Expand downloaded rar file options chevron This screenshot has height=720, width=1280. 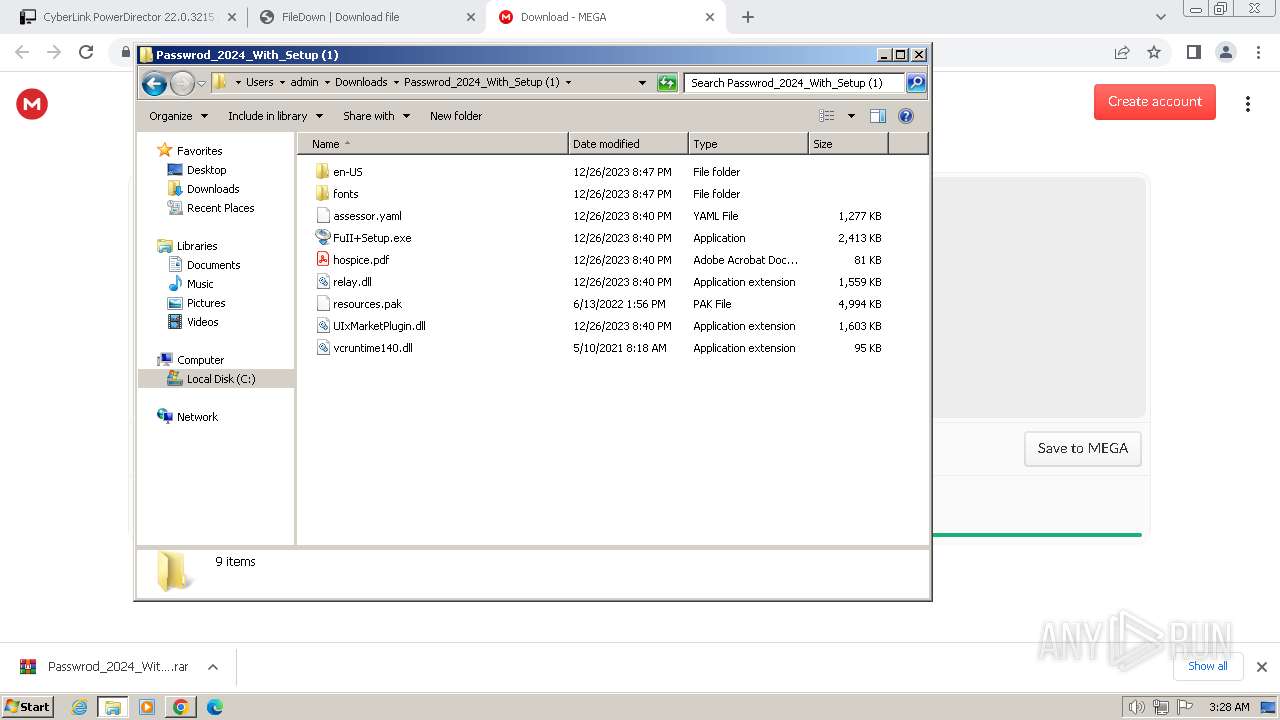coord(212,667)
